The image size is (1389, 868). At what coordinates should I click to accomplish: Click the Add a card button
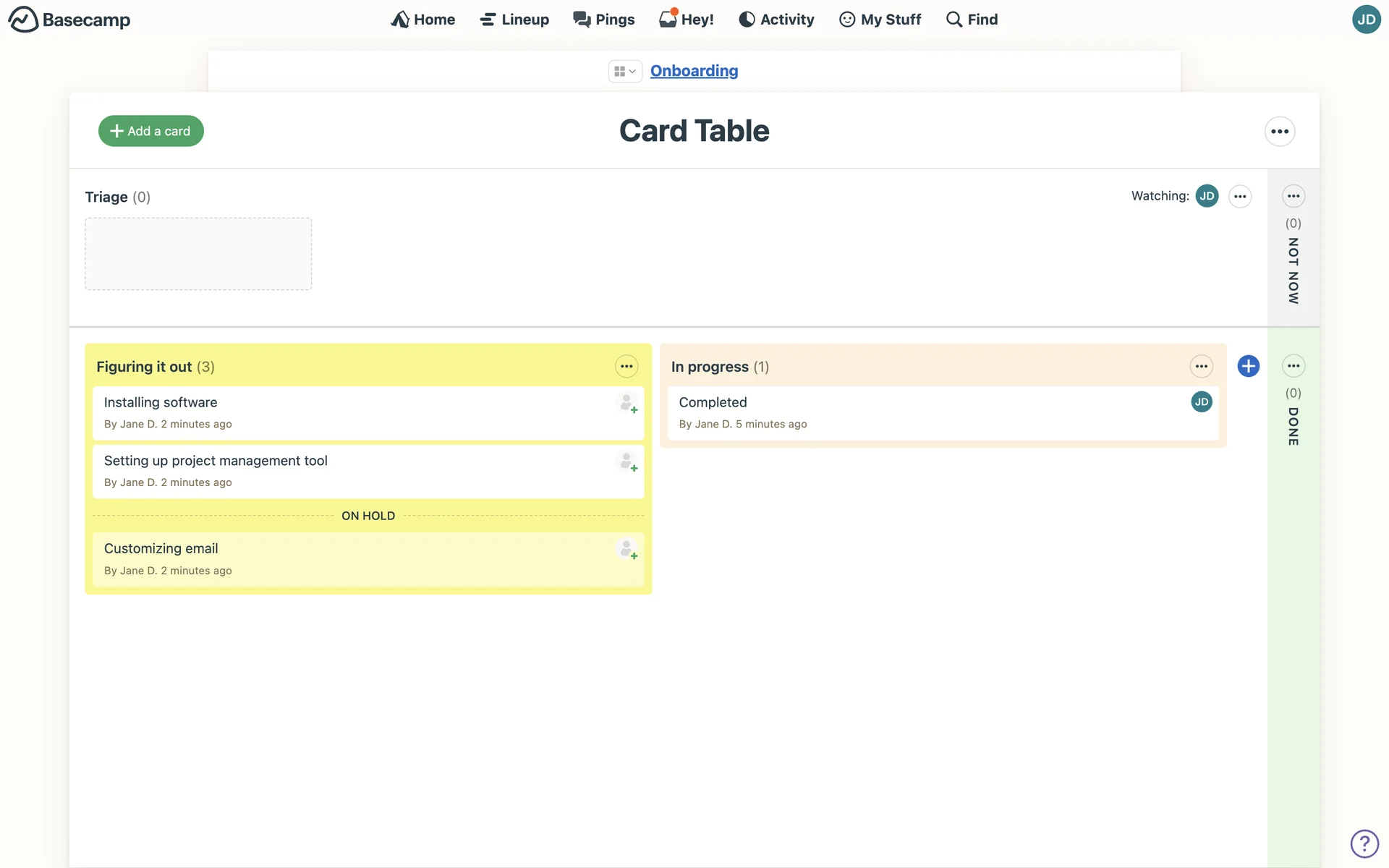[x=150, y=131]
